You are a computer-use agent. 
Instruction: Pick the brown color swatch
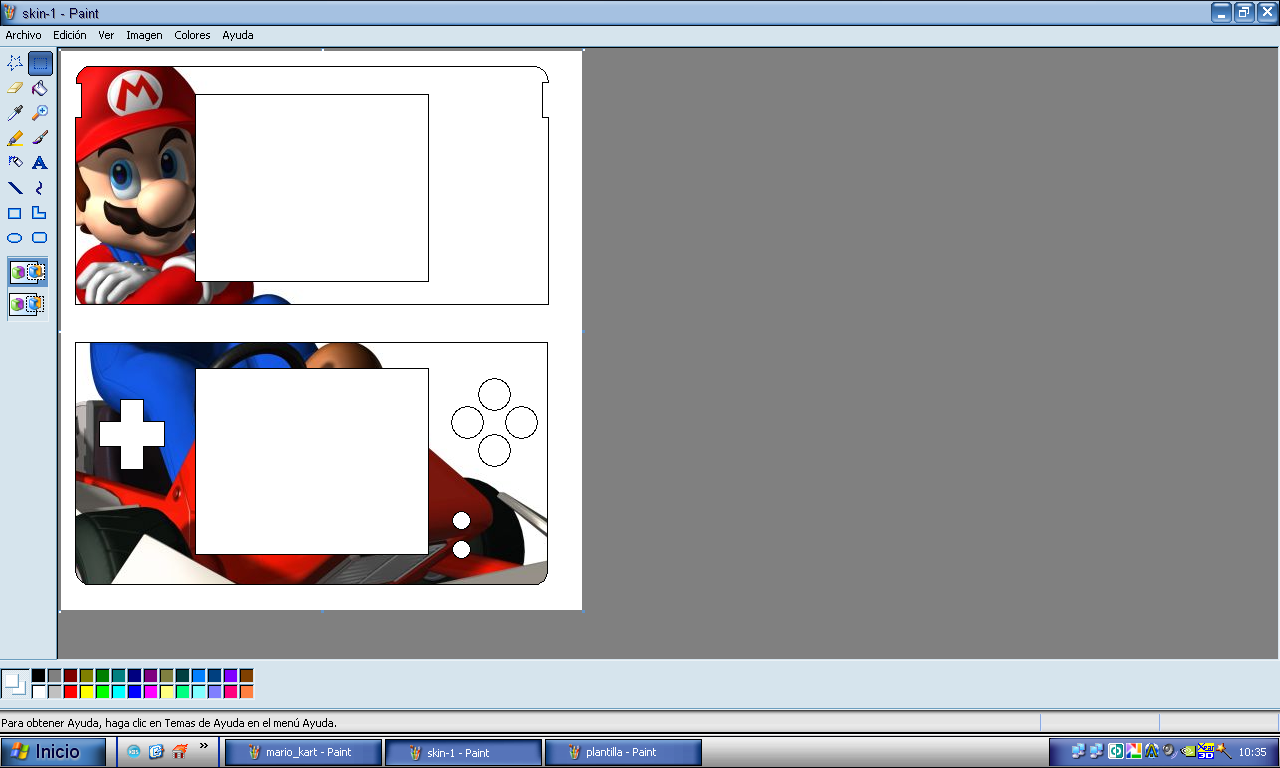247,676
